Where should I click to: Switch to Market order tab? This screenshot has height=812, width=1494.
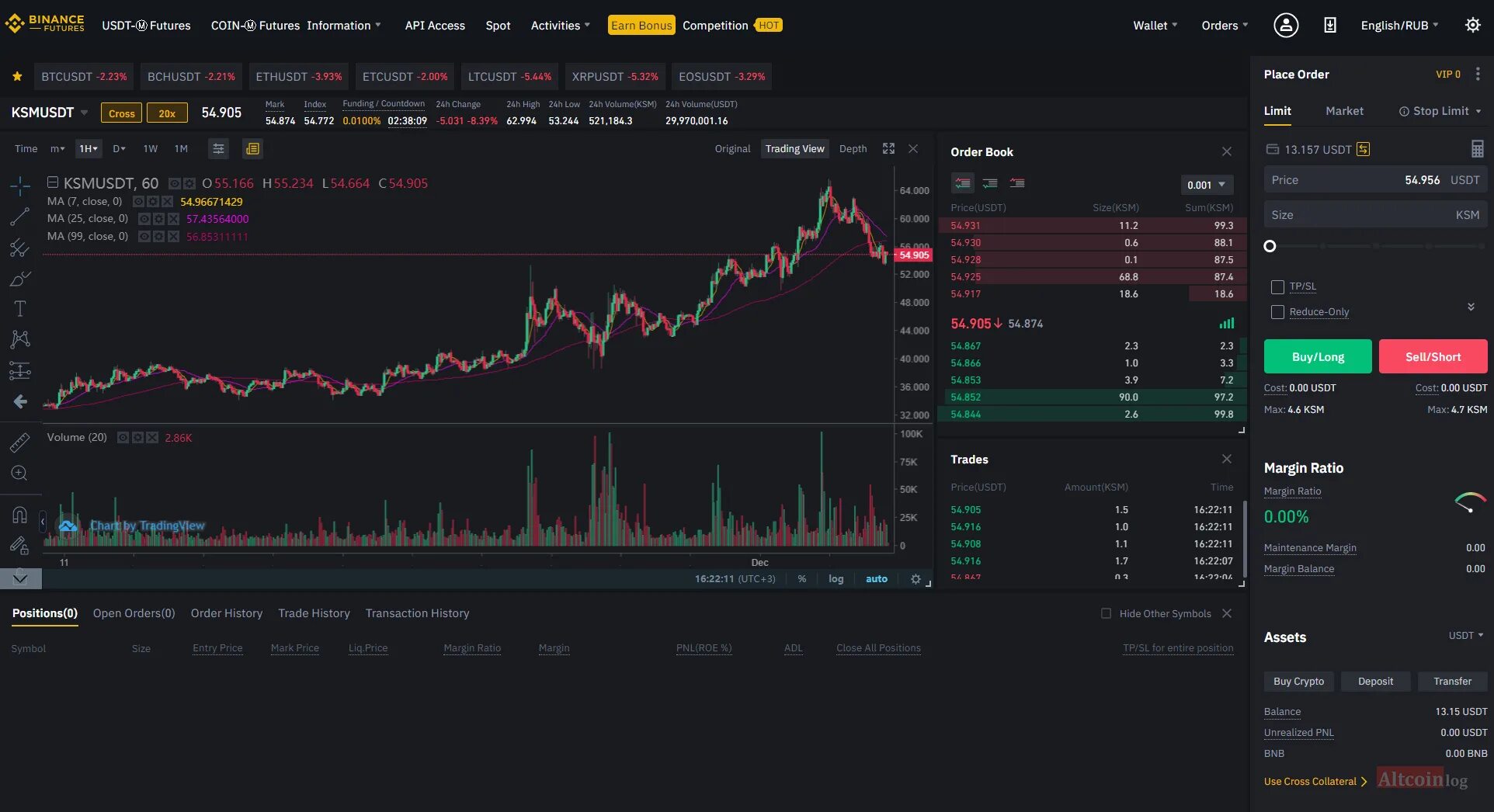1344,111
